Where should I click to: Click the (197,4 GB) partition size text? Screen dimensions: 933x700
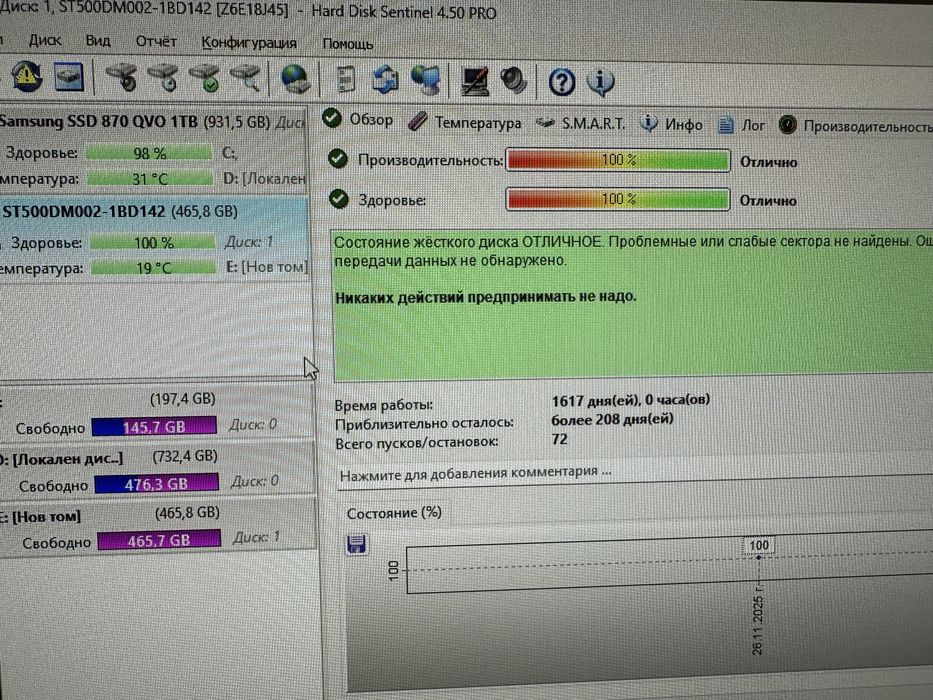click(183, 399)
